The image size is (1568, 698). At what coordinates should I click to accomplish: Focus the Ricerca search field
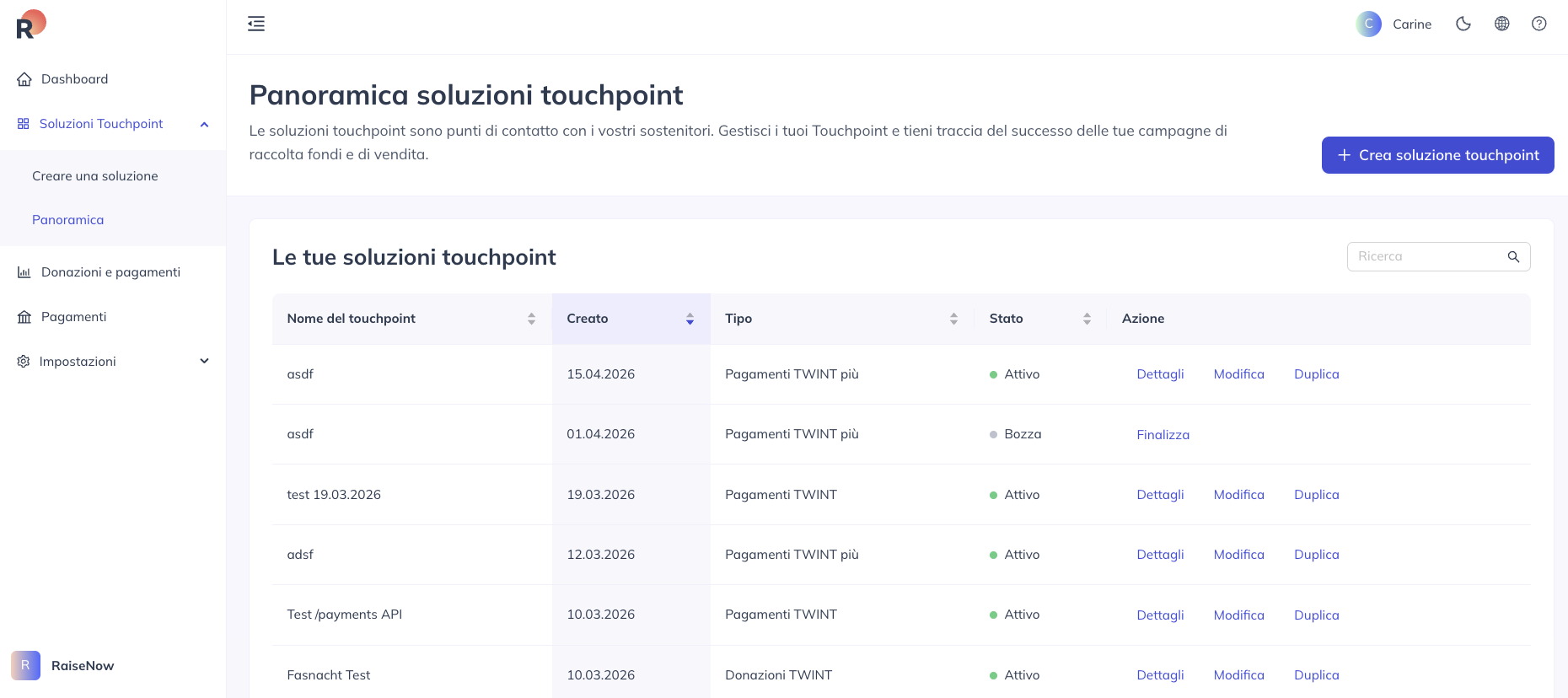(x=1438, y=256)
